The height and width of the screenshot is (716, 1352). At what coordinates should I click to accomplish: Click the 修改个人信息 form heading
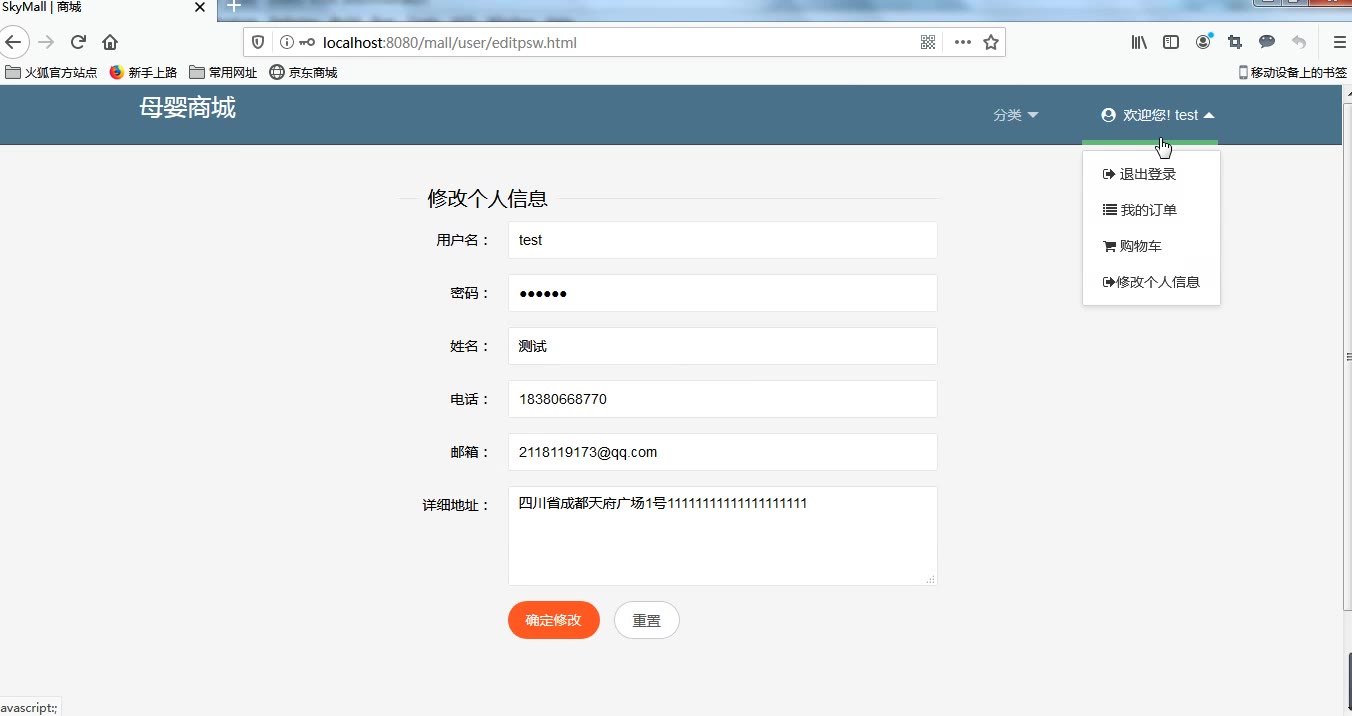(x=488, y=198)
